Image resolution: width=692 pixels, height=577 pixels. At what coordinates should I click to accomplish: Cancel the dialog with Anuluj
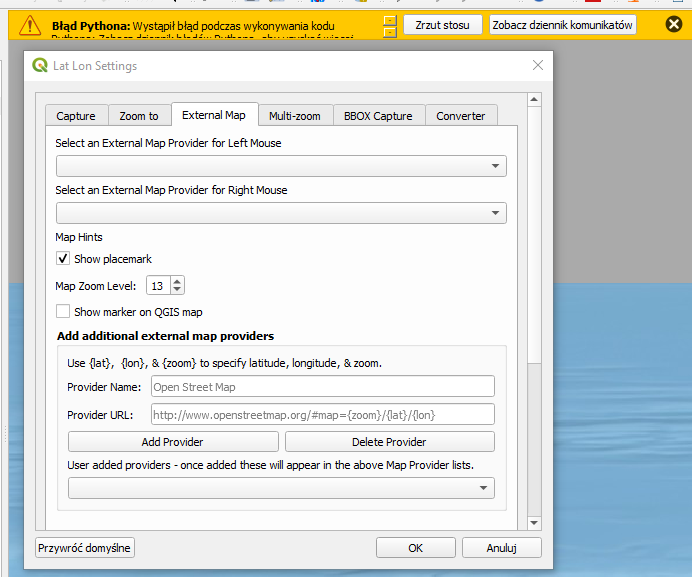(x=502, y=548)
